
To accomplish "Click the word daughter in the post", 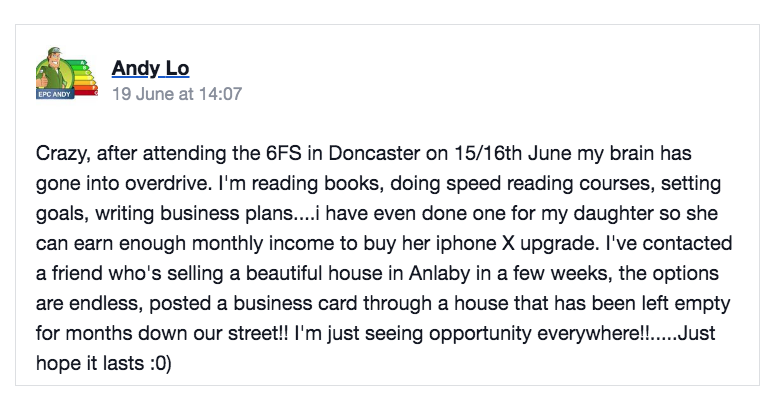I will tap(614, 214).
